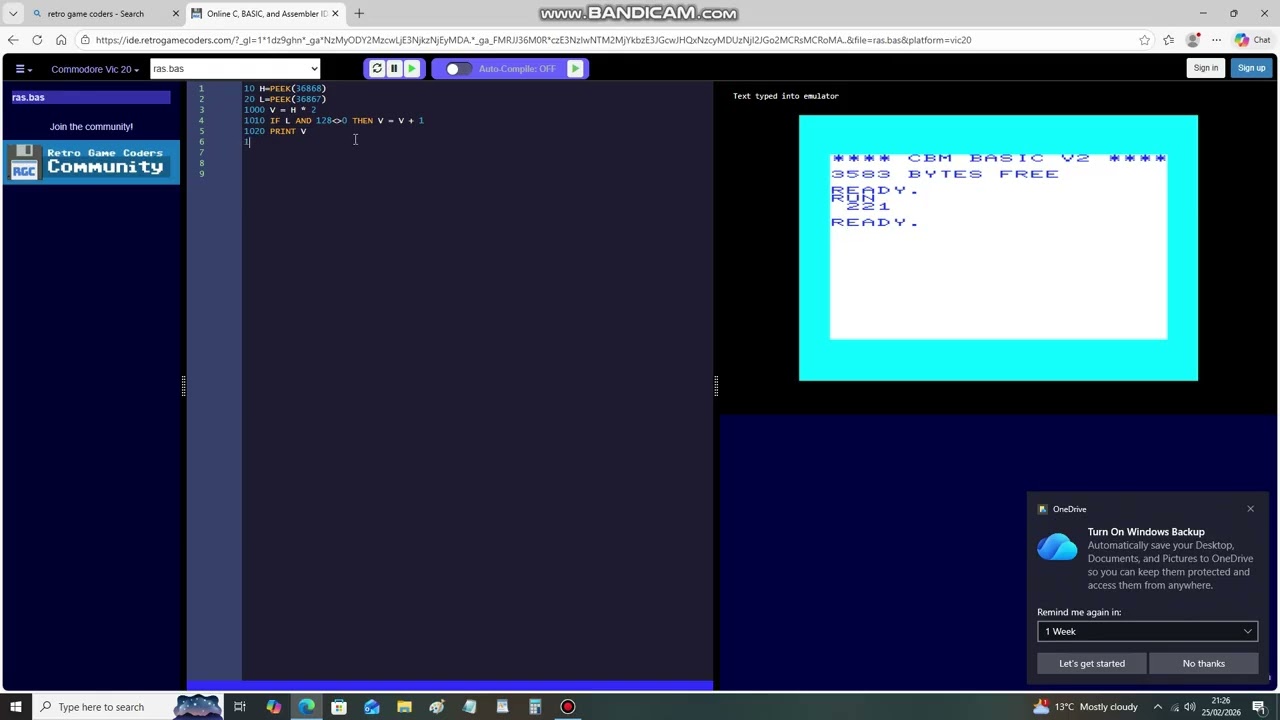1280x720 pixels.
Task: Click the reset emulator refresh icon
Action: click(x=377, y=69)
